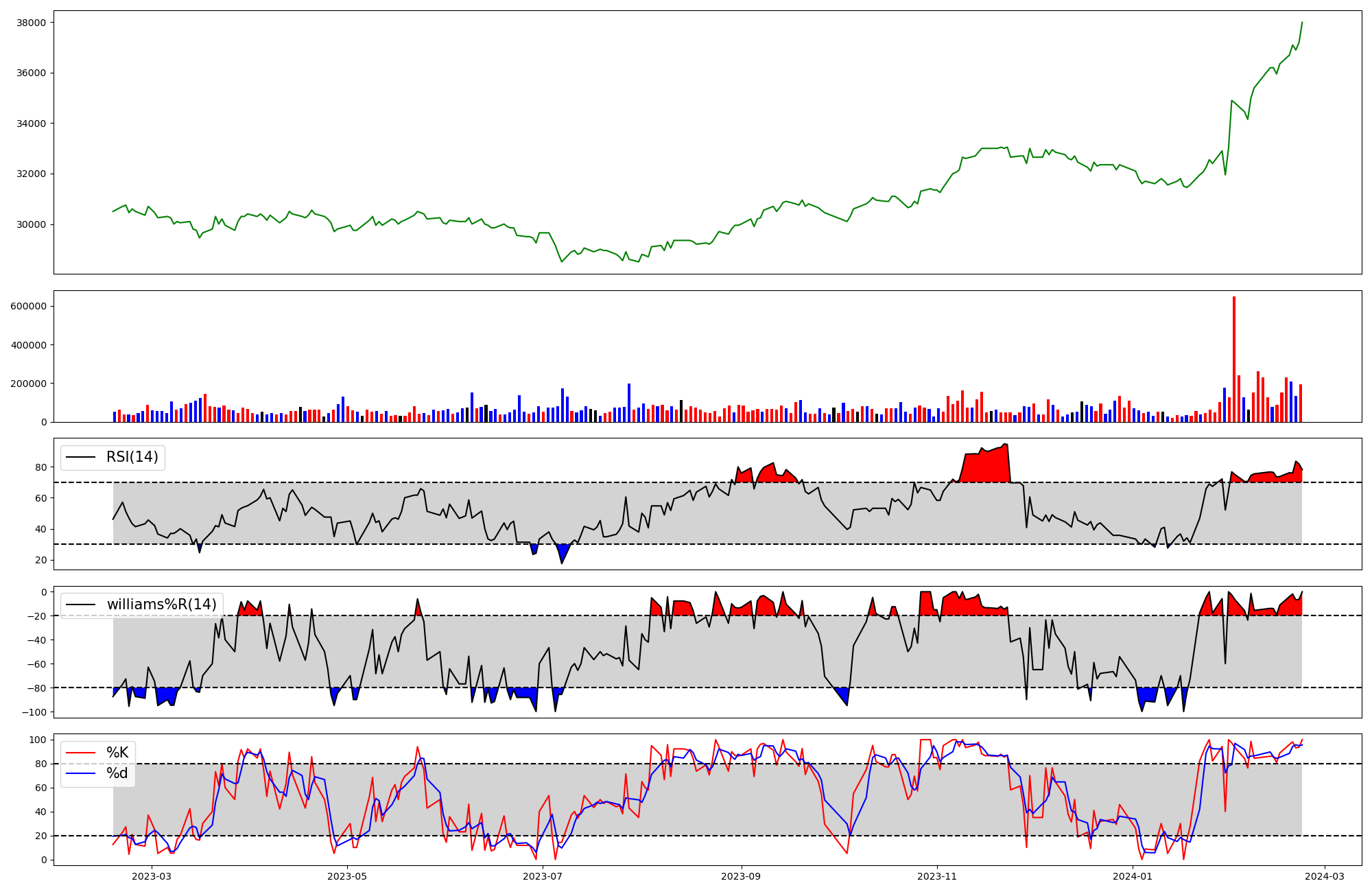Click the williams%R(14) legend label
Viewport: 1372px width, 892px height.
pyautogui.click(x=162, y=605)
